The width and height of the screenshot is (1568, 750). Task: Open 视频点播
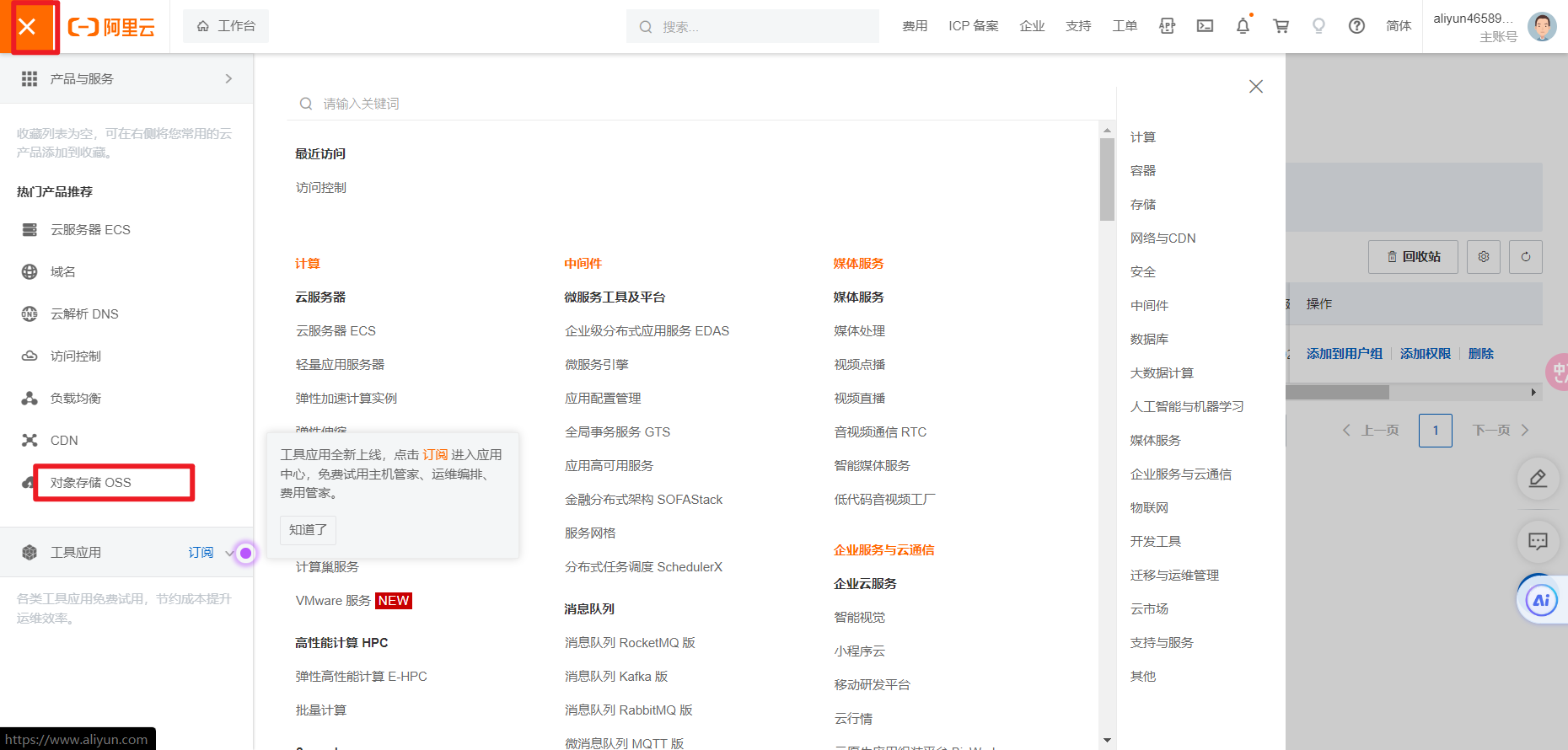click(859, 364)
